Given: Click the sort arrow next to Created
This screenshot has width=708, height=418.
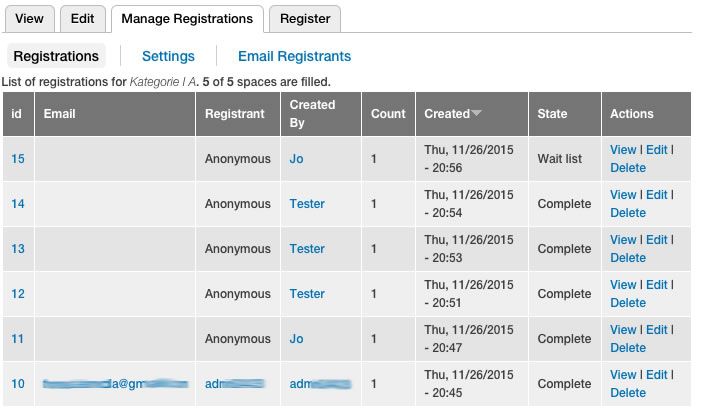Looking at the screenshot, I should click(476, 113).
